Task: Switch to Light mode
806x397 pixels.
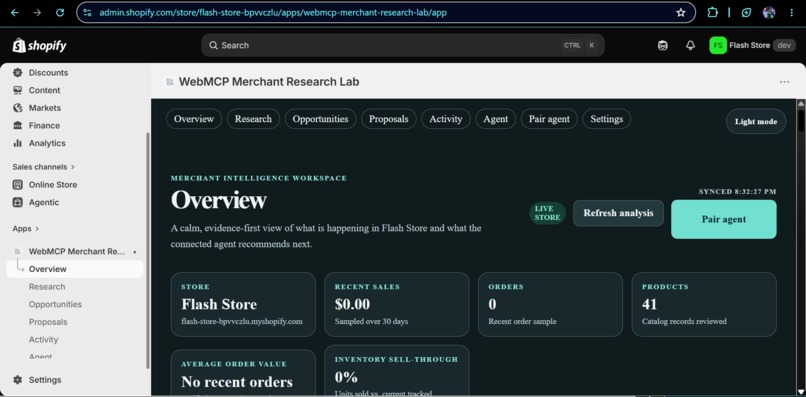Action: [x=756, y=121]
